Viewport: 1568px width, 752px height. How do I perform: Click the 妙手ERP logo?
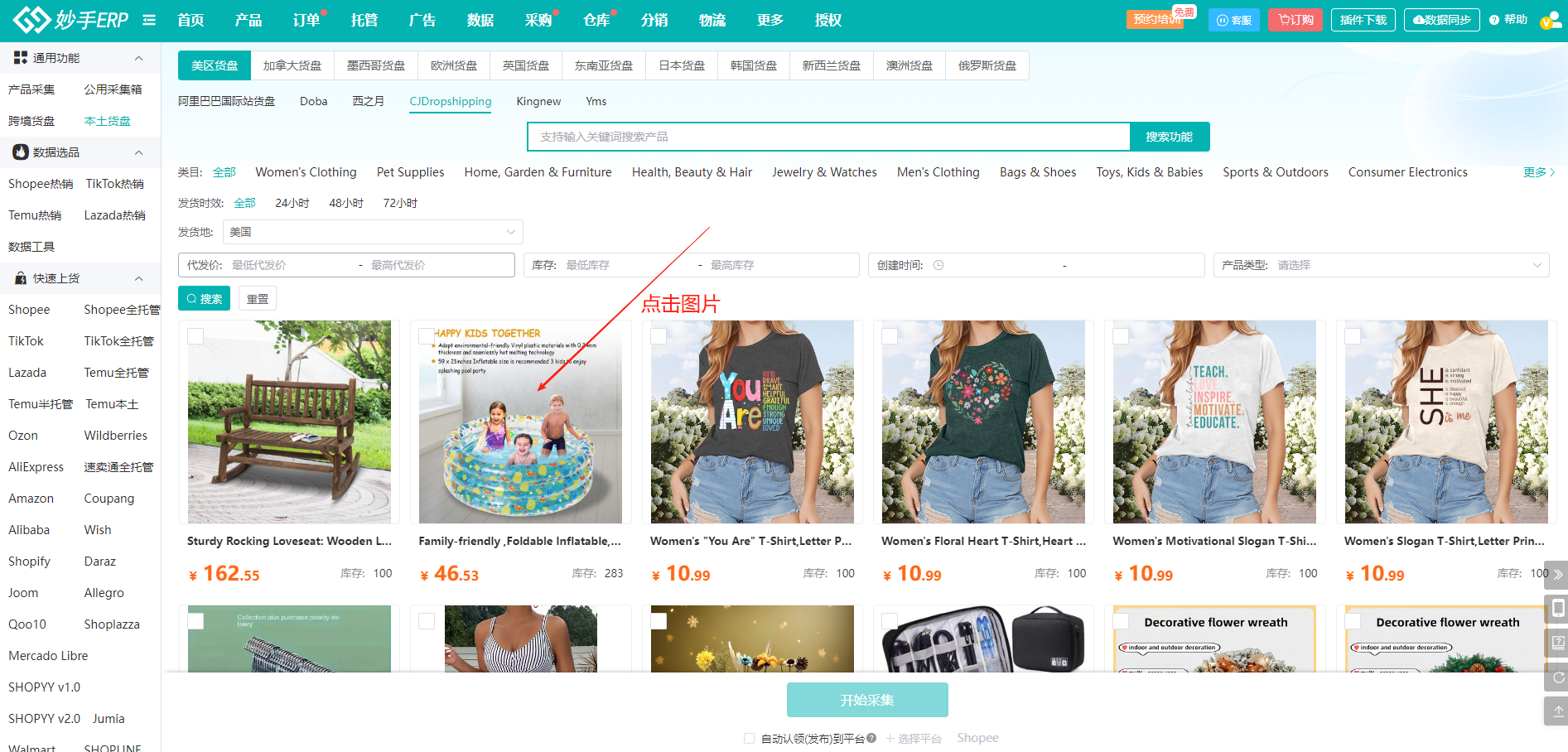tap(70, 19)
